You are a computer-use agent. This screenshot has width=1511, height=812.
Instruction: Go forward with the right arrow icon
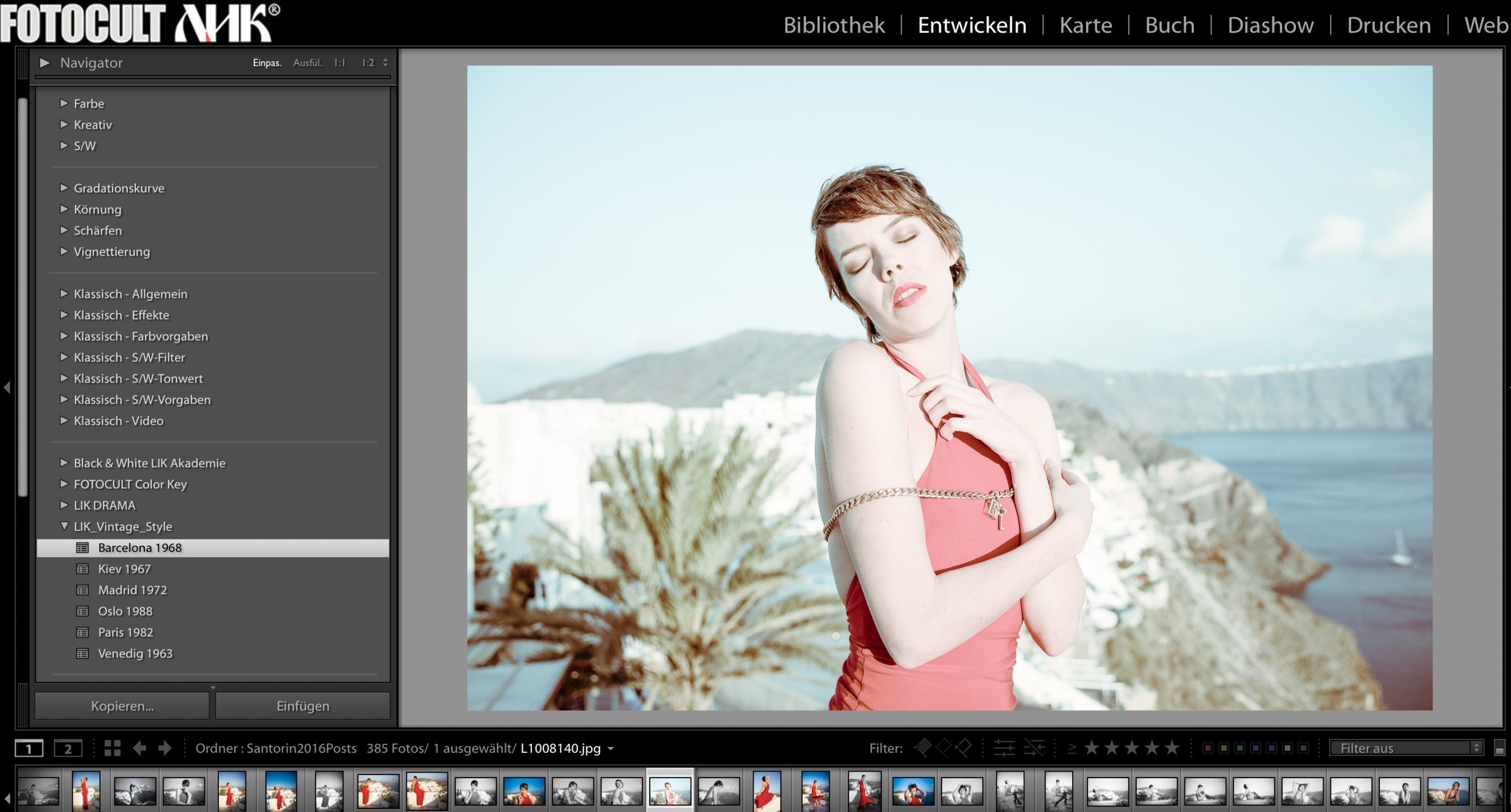(x=165, y=748)
